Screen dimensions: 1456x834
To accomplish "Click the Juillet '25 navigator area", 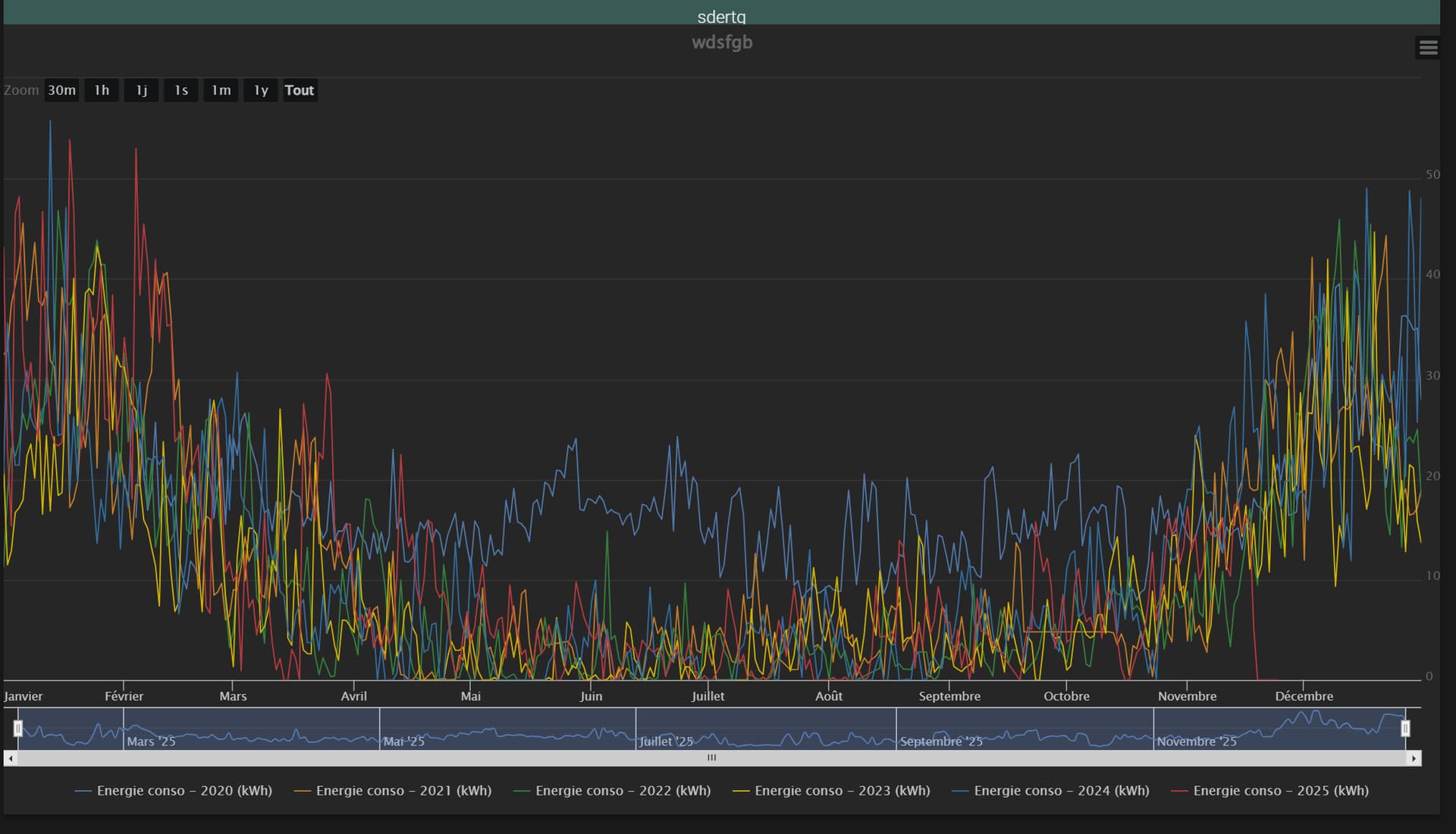I will pos(666,741).
